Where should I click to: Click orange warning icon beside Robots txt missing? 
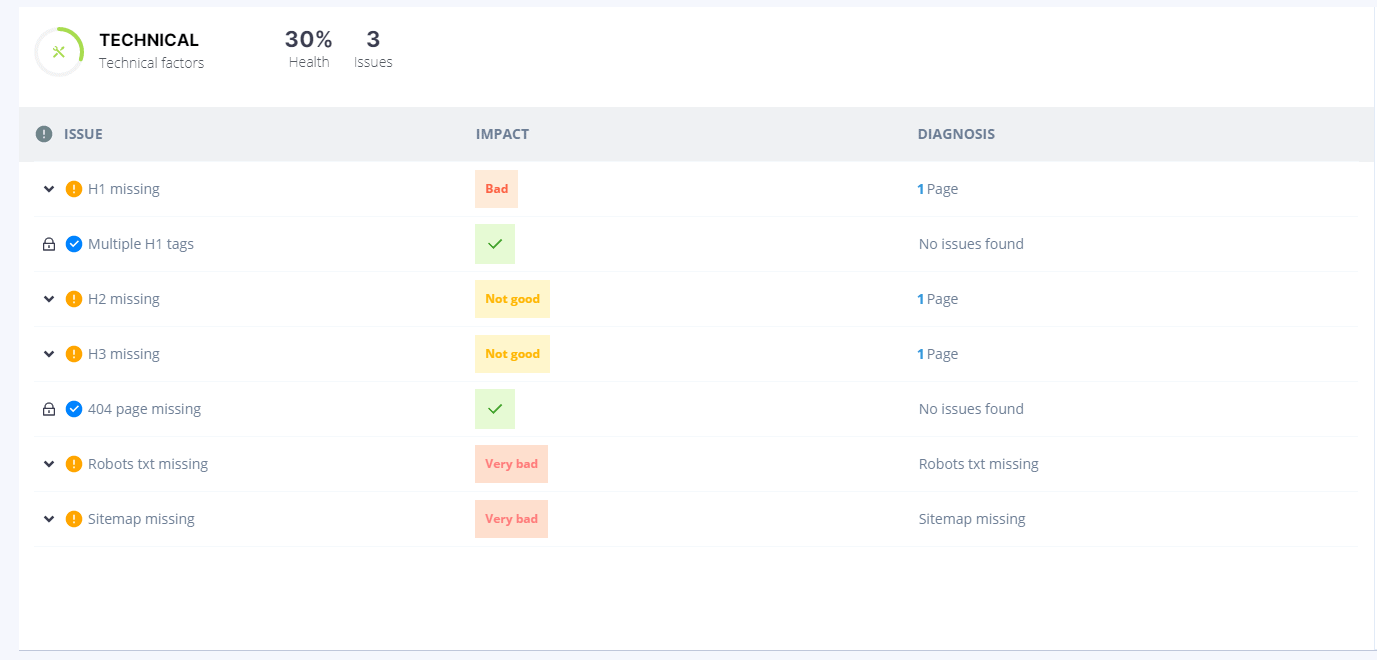click(74, 464)
